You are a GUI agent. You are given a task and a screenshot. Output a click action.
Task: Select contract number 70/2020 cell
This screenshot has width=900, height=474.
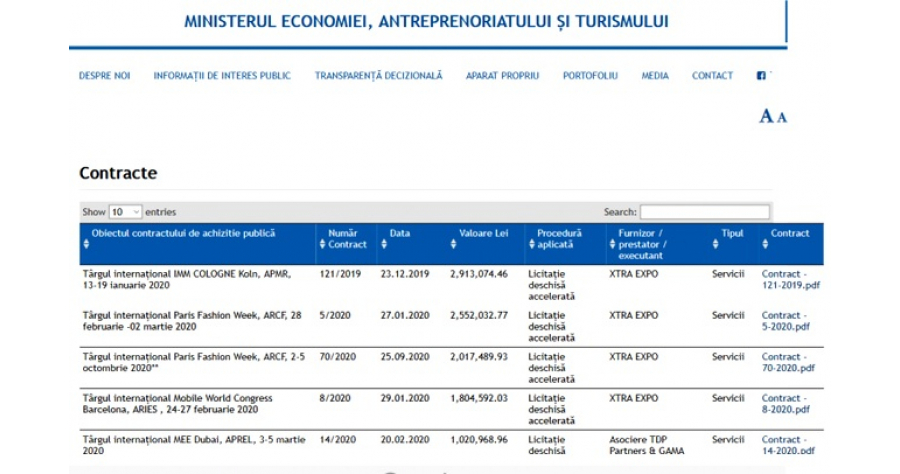pyautogui.click(x=338, y=356)
